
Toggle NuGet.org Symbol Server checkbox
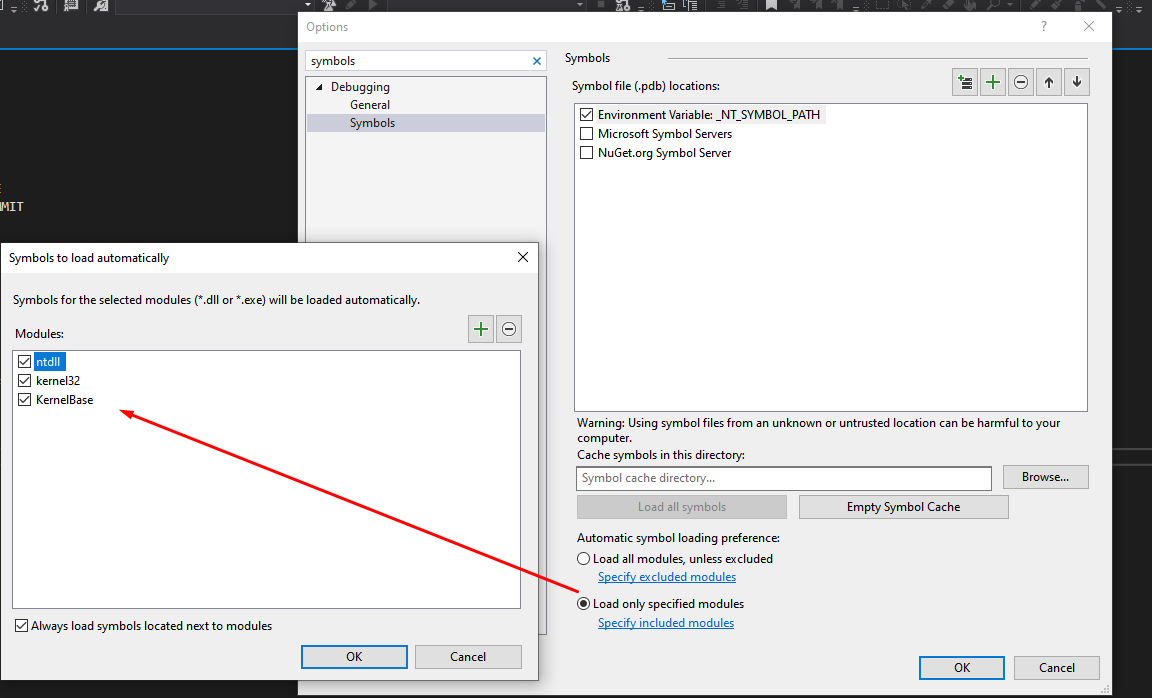coord(587,153)
